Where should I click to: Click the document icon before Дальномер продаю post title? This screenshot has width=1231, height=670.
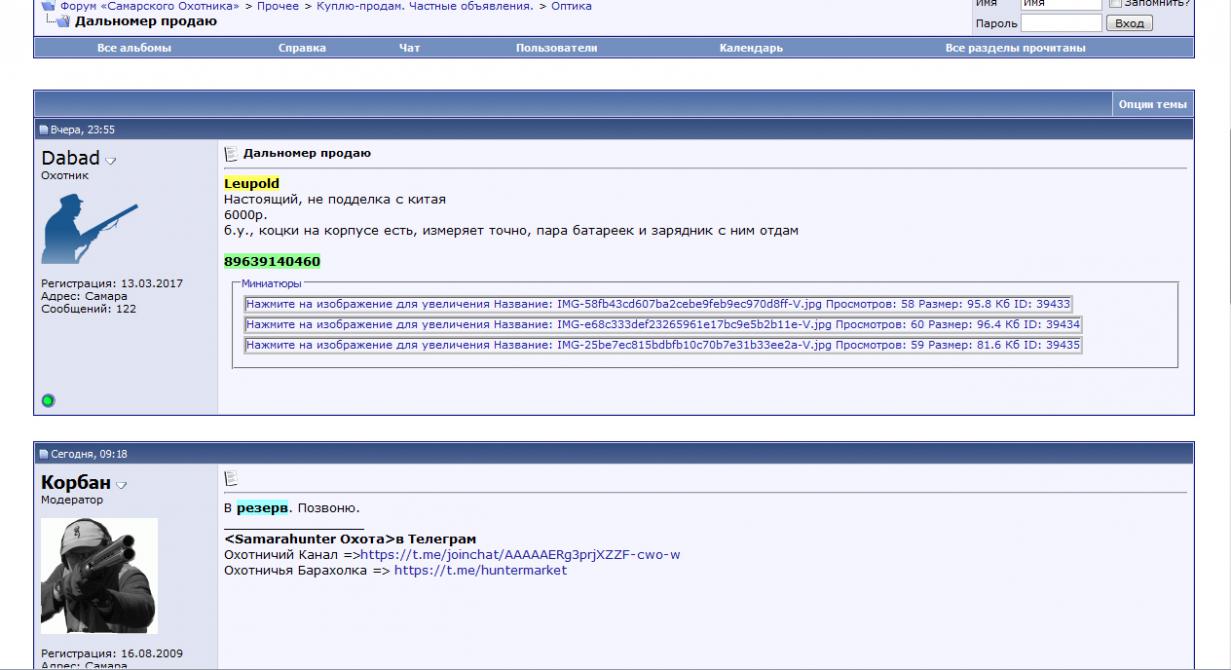(230, 154)
